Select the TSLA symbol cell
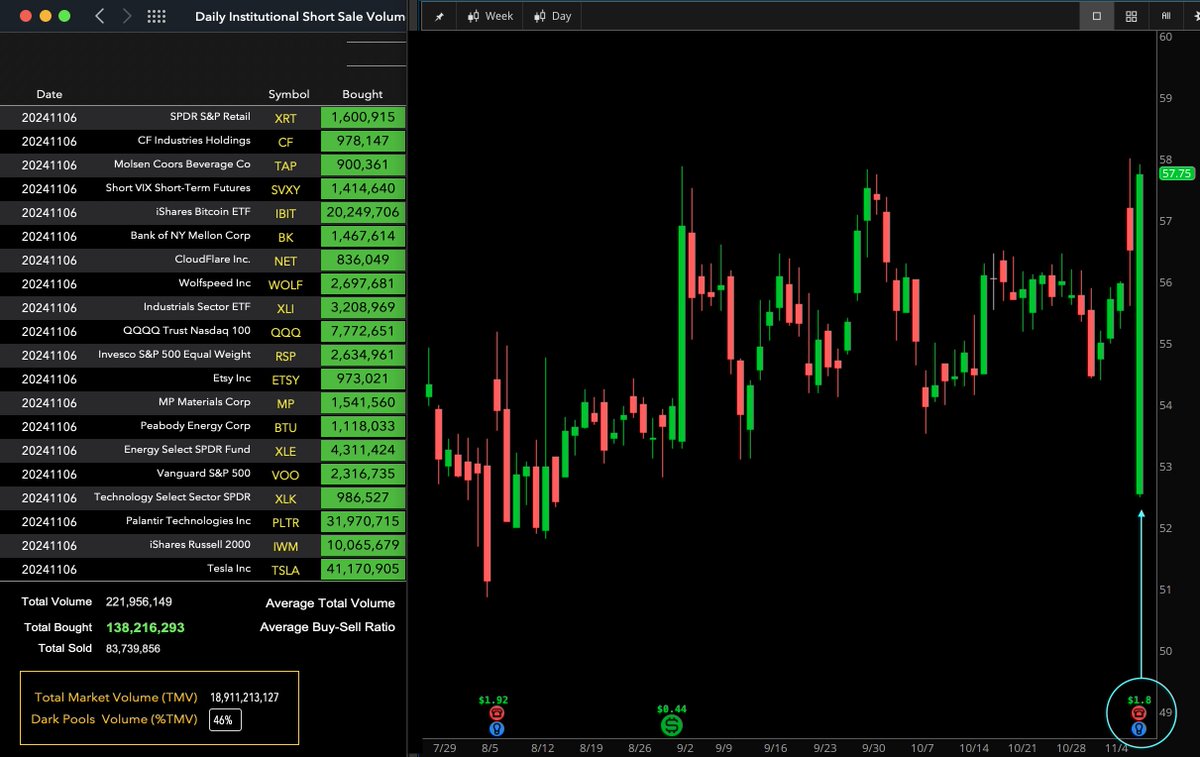Viewport: 1200px width, 757px height. point(286,570)
